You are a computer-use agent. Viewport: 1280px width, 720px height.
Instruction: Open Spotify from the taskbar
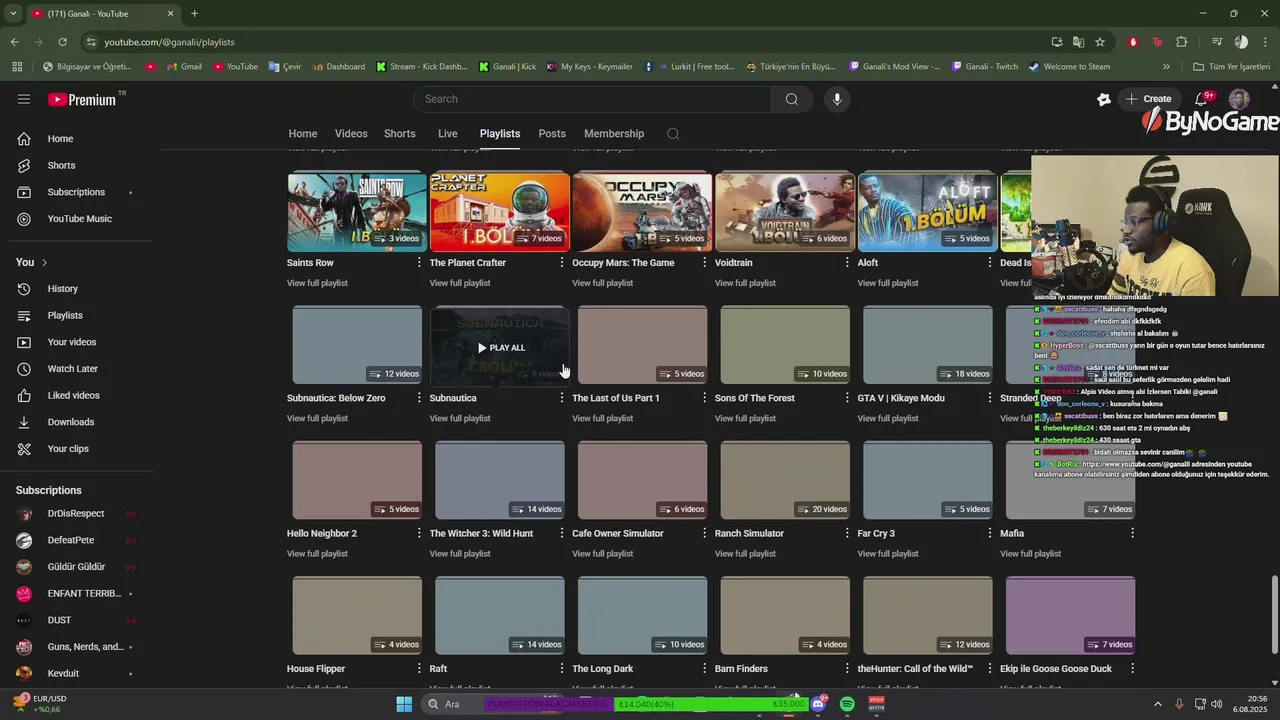click(x=847, y=704)
